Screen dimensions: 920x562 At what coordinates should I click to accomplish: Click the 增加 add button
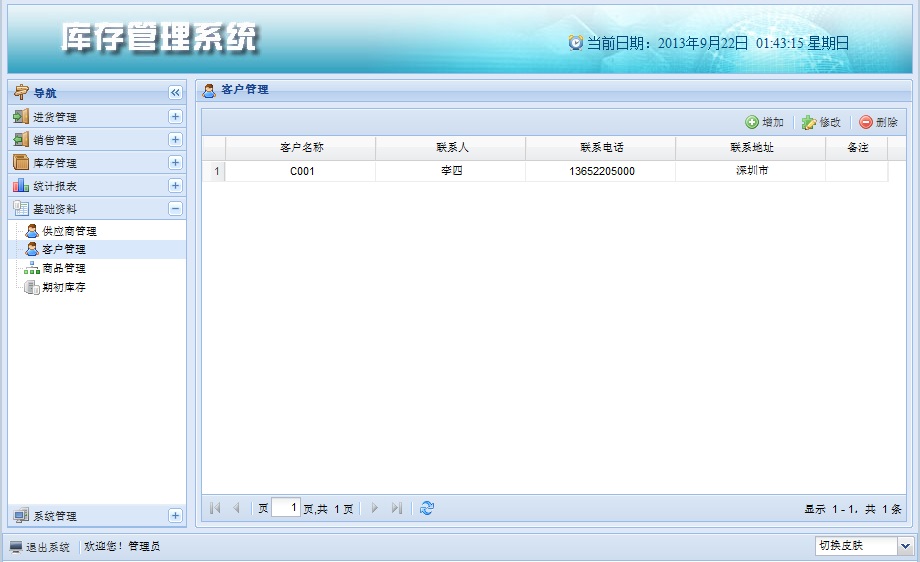tap(764, 122)
